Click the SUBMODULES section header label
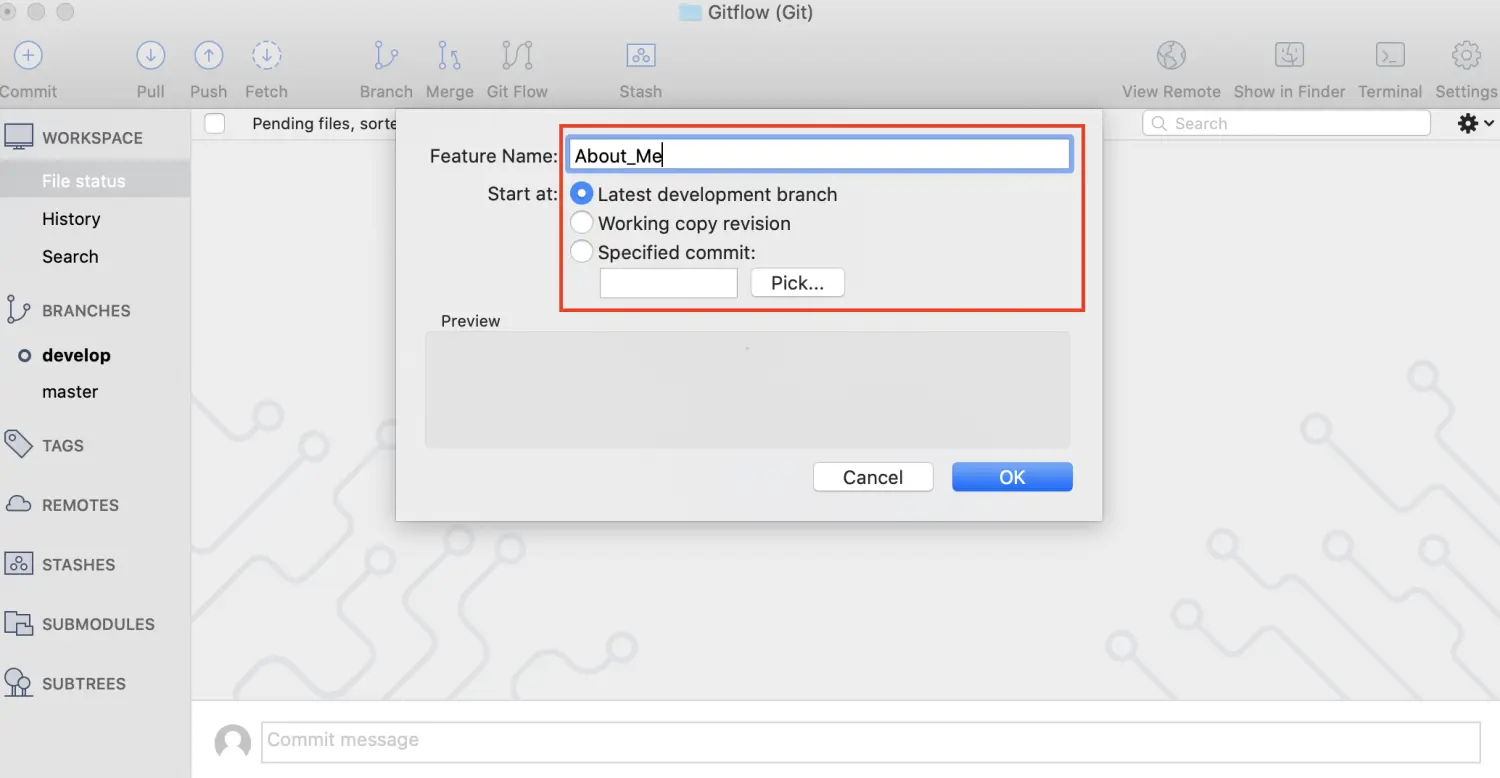Viewport: 1500px width, 778px height. pos(98,624)
